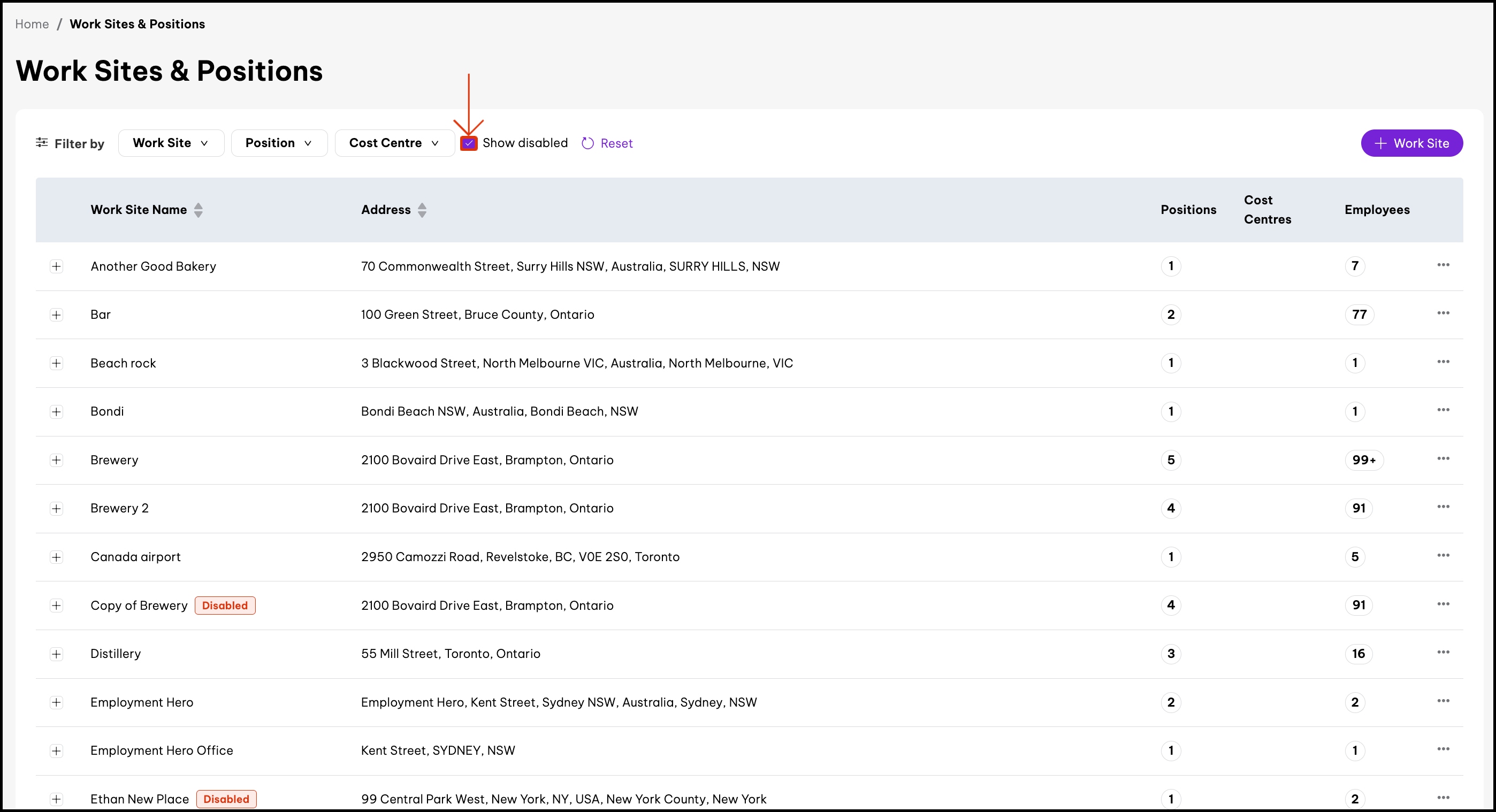Open more options for Another Good Bakery
This screenshot has height=812, width=1496.
pyautogui.click(x=1442, y=265)
